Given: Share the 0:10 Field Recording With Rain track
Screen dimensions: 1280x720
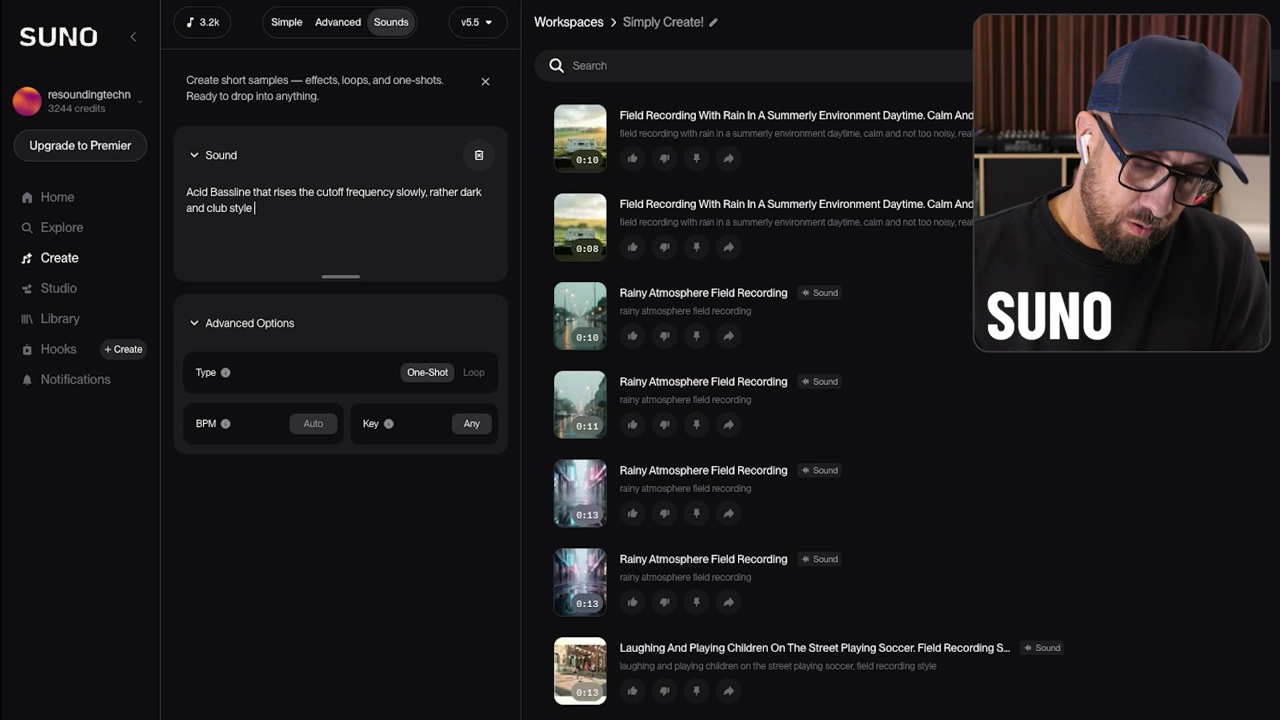Looking at the screenshot, I should [x=728, y=158].
